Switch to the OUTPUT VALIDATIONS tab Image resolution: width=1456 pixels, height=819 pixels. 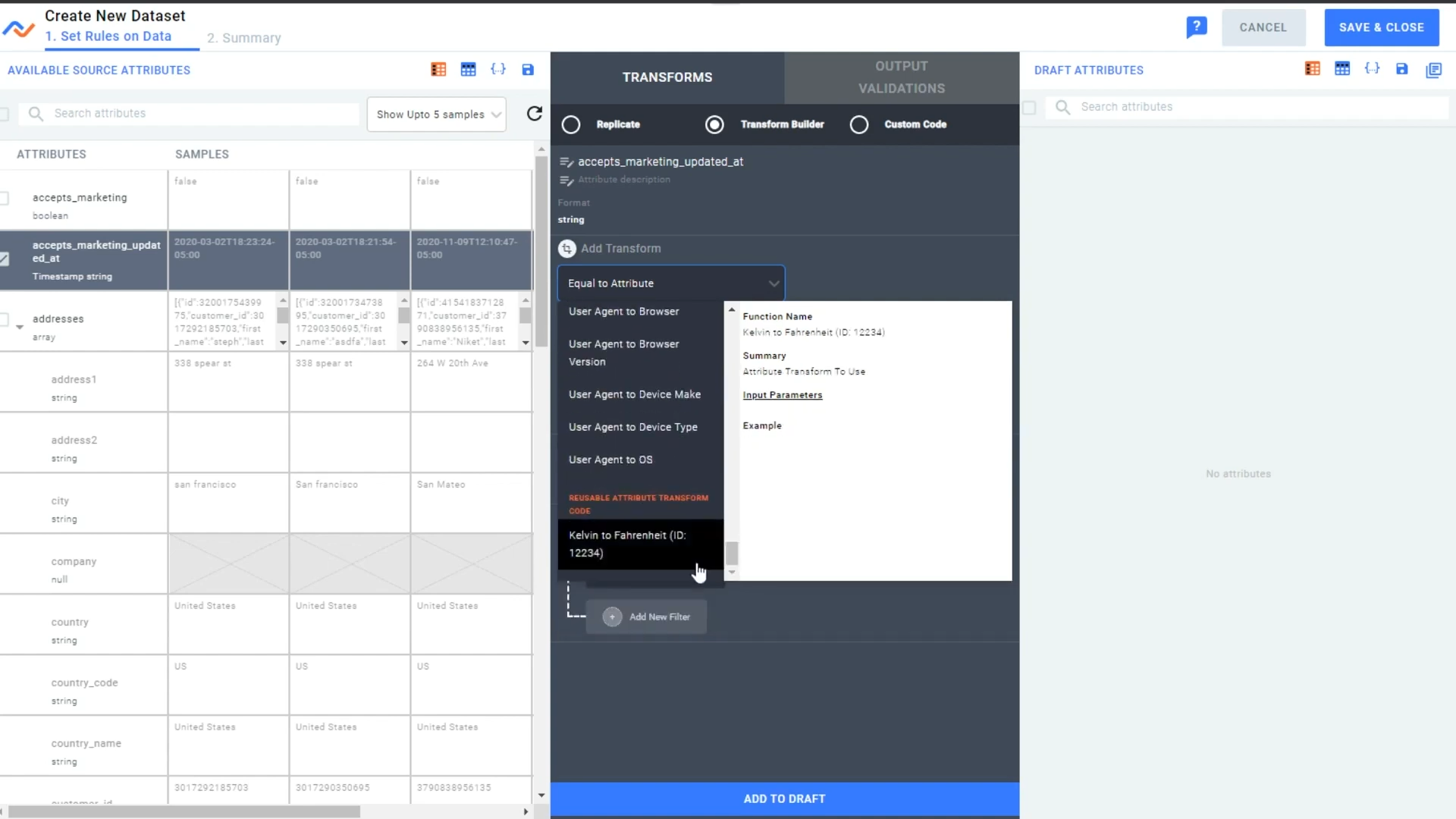pyautogui.click(x=901, y=77)
